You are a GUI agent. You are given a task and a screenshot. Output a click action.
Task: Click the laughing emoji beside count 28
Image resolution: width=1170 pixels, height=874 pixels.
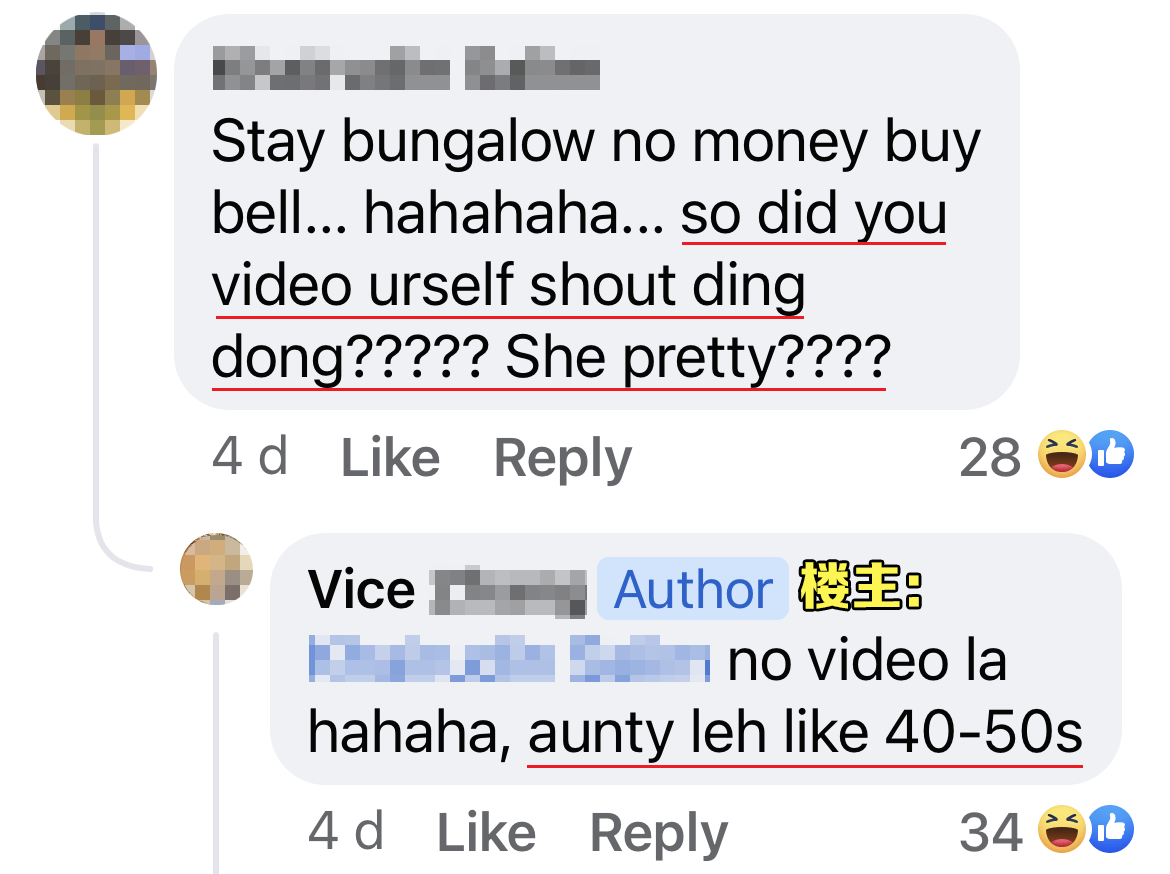(1061, 454)
